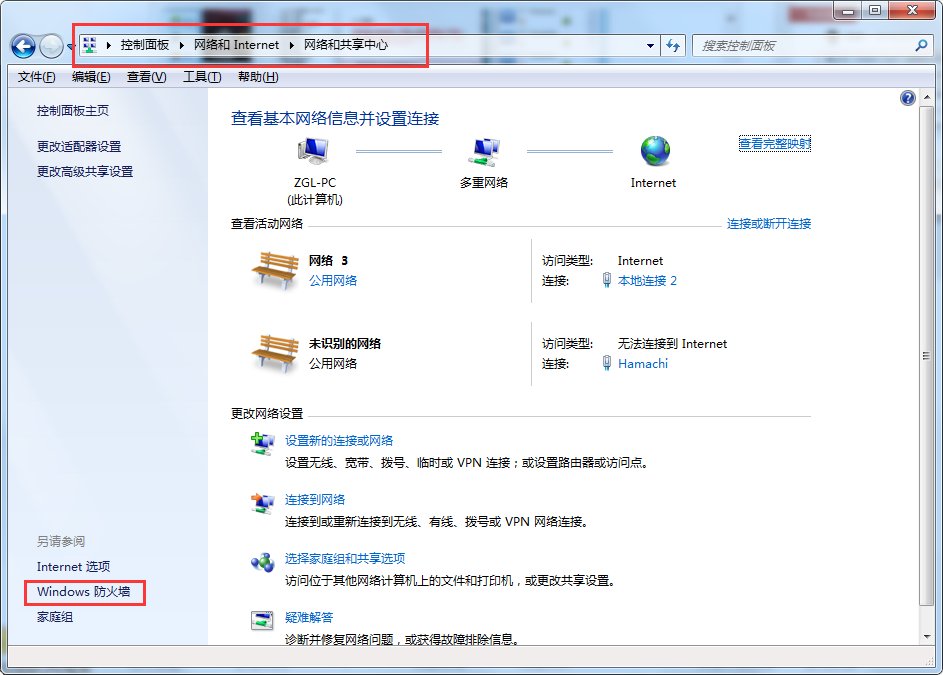Click the 查看完整映射 link
Image resolution: width=943 pixels, height=675 pixels.
(774, 143)
